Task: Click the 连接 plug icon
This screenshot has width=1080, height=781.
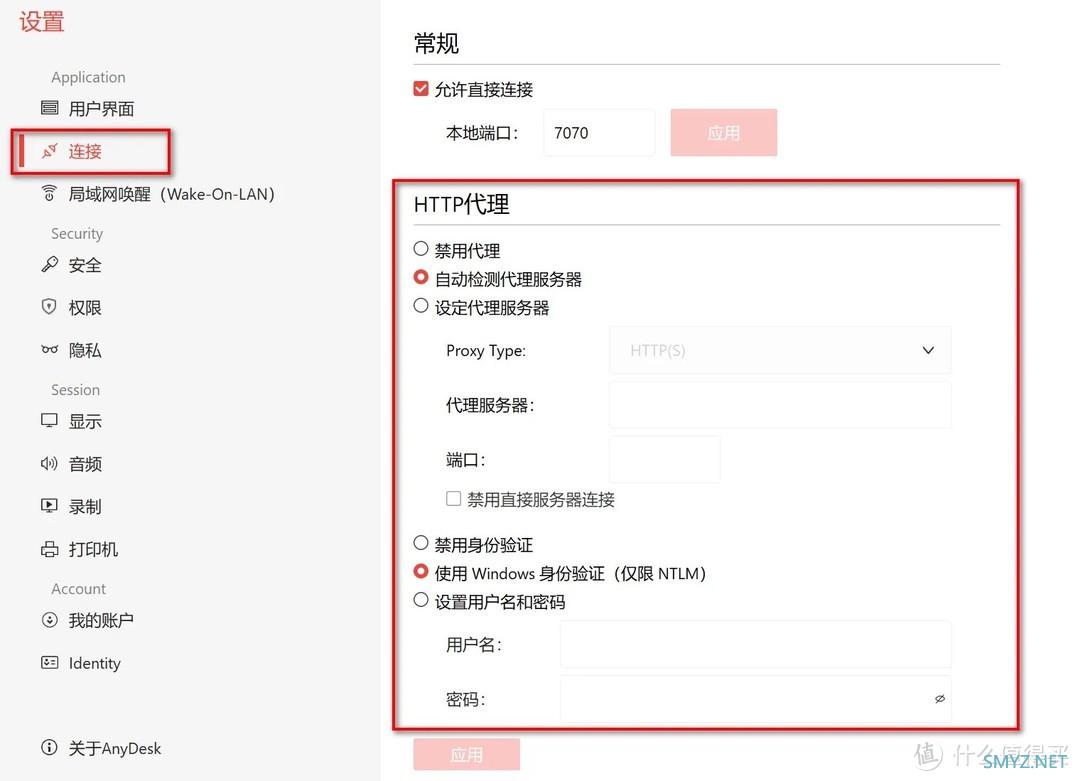Action: [50, 151]
